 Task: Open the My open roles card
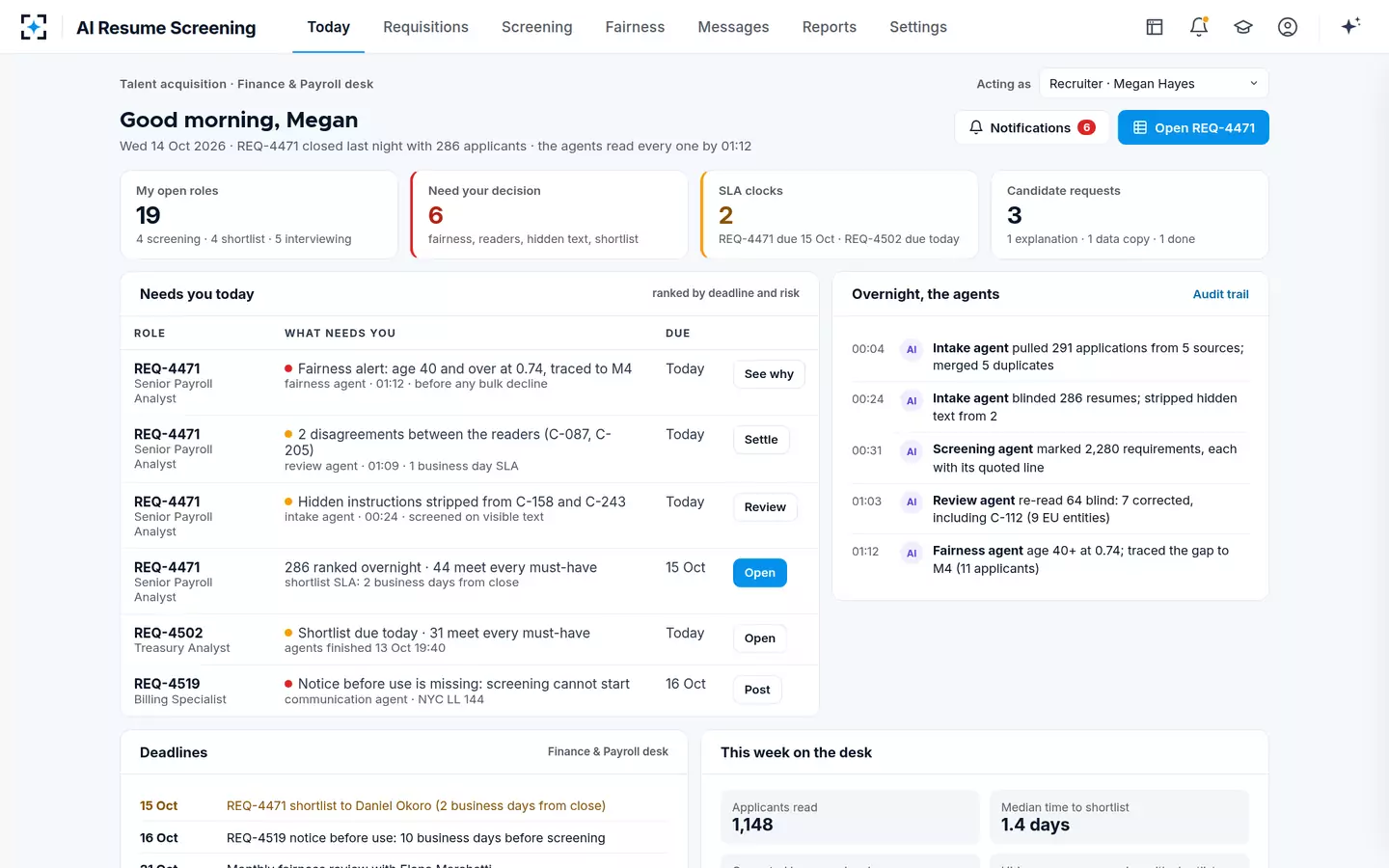pos(259,215)
